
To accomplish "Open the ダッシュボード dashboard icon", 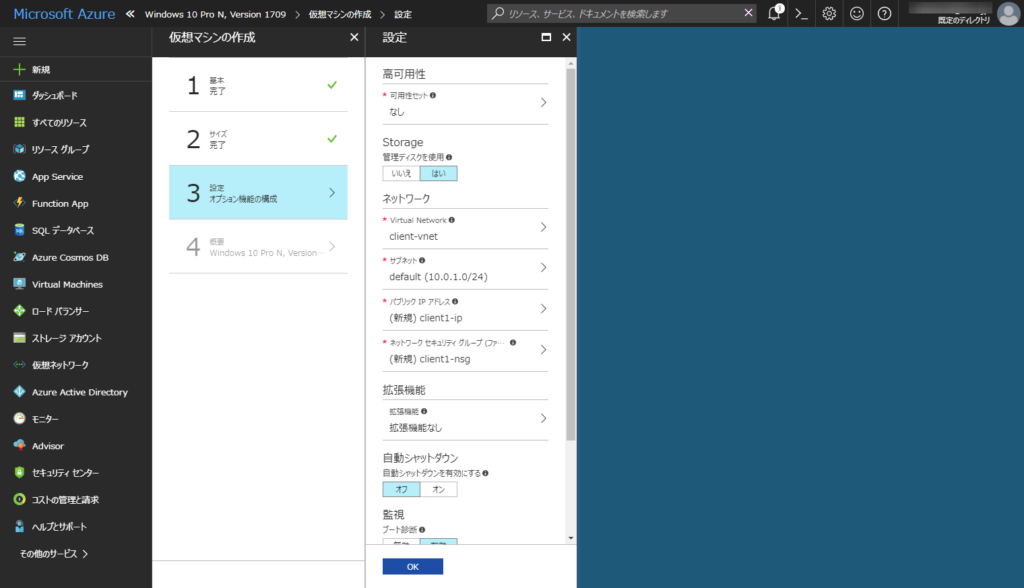I will pyautogui.click(x=20, y=95).
